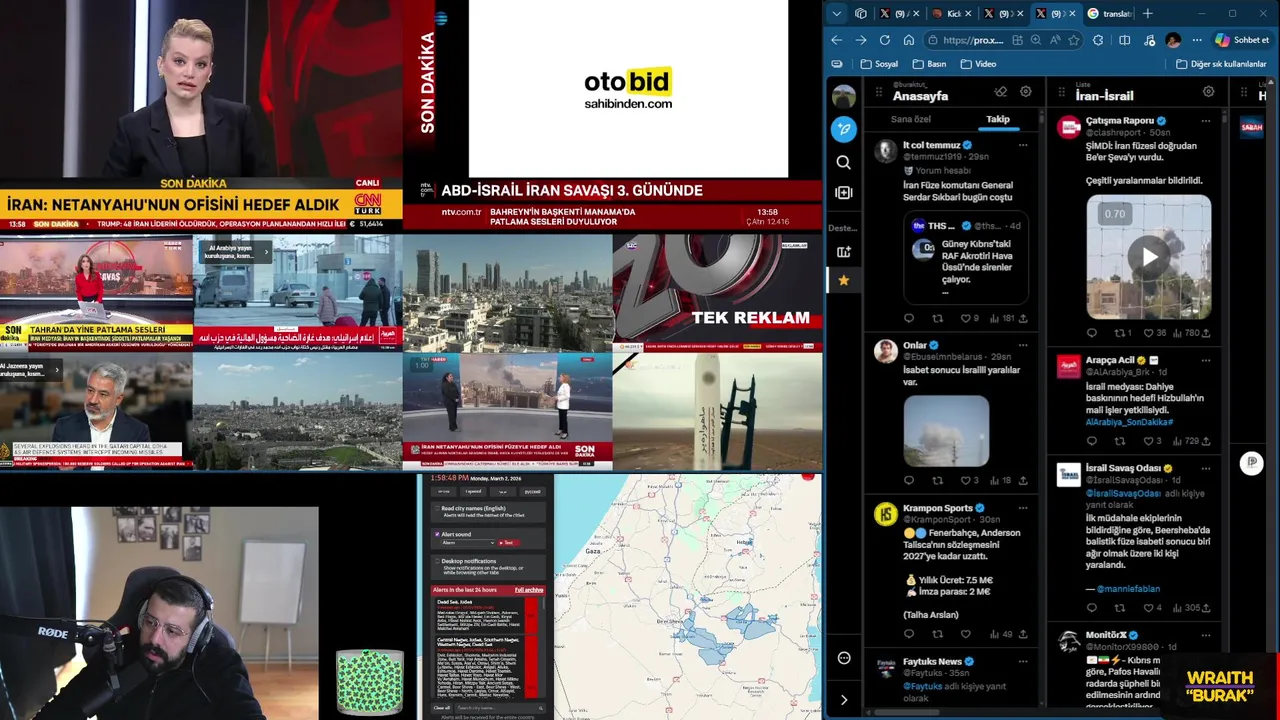Switch to the translate Google tab
1280x720 pixels.
[1110, 13]
